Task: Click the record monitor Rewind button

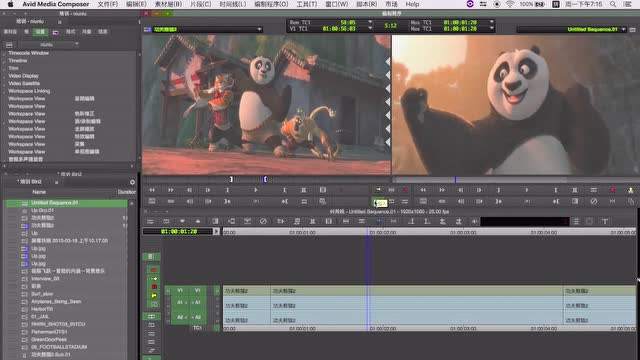Action: point(423,190)
